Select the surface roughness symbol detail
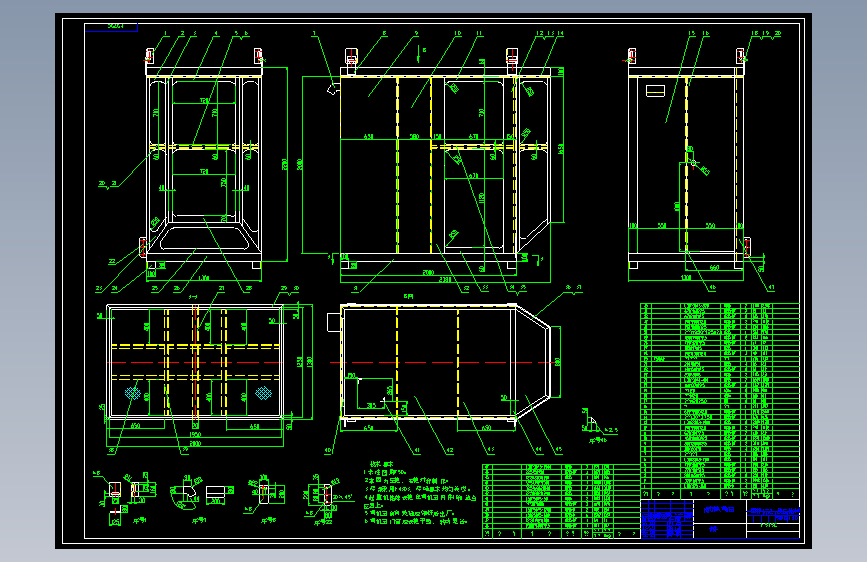The height and width of the screenshot is (562, 867). [x=599, y=426]
